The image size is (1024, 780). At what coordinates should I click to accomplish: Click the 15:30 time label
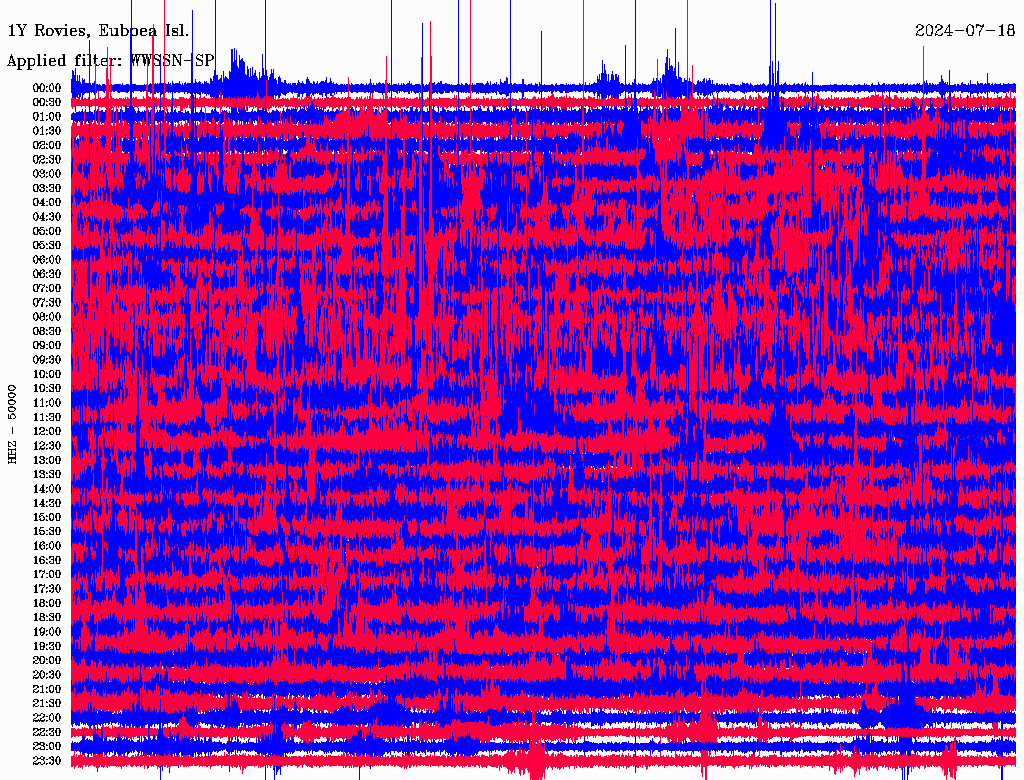tap(47, 532)
